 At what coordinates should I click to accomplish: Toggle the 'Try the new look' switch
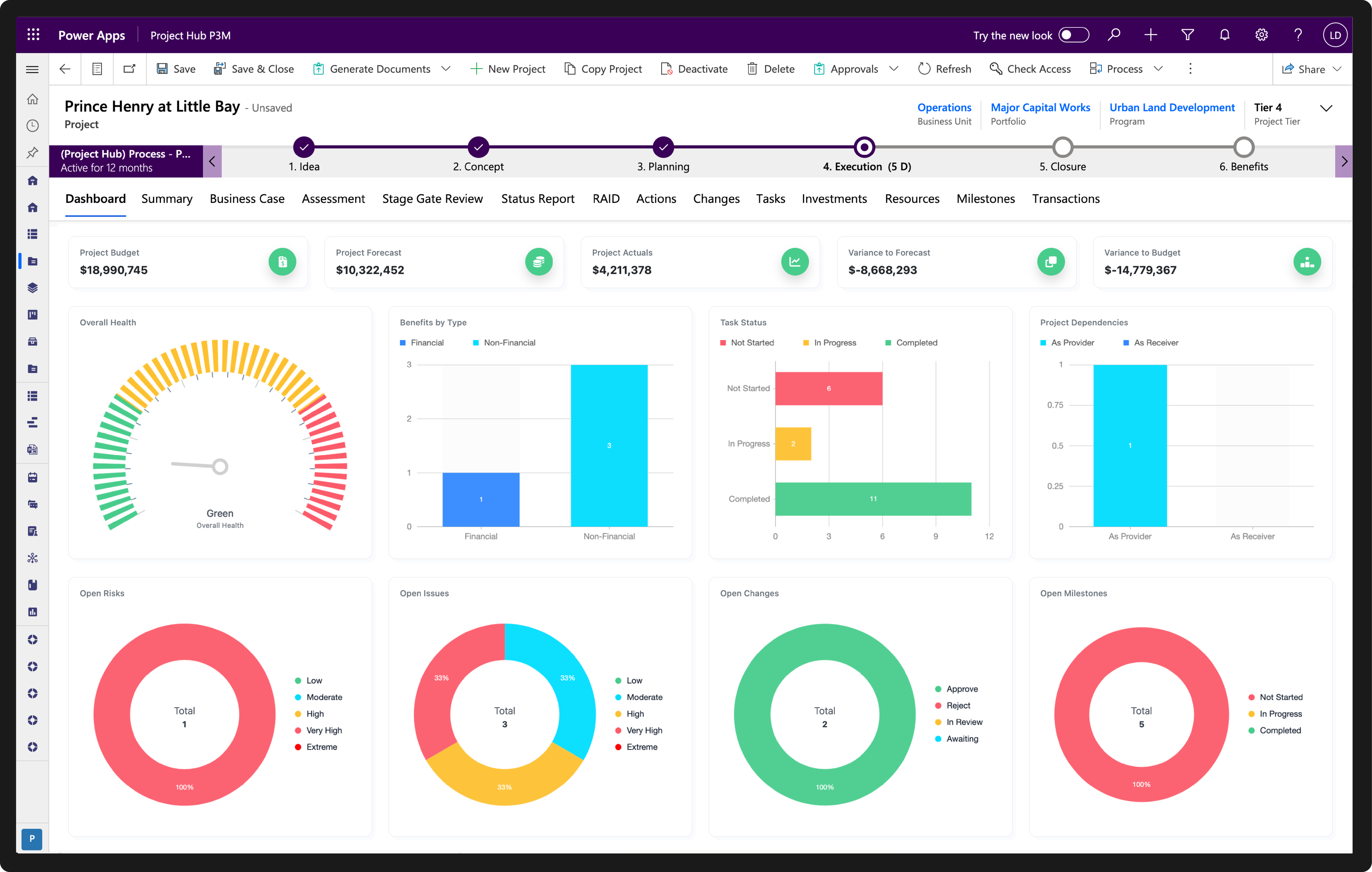tap(1073, 35)
